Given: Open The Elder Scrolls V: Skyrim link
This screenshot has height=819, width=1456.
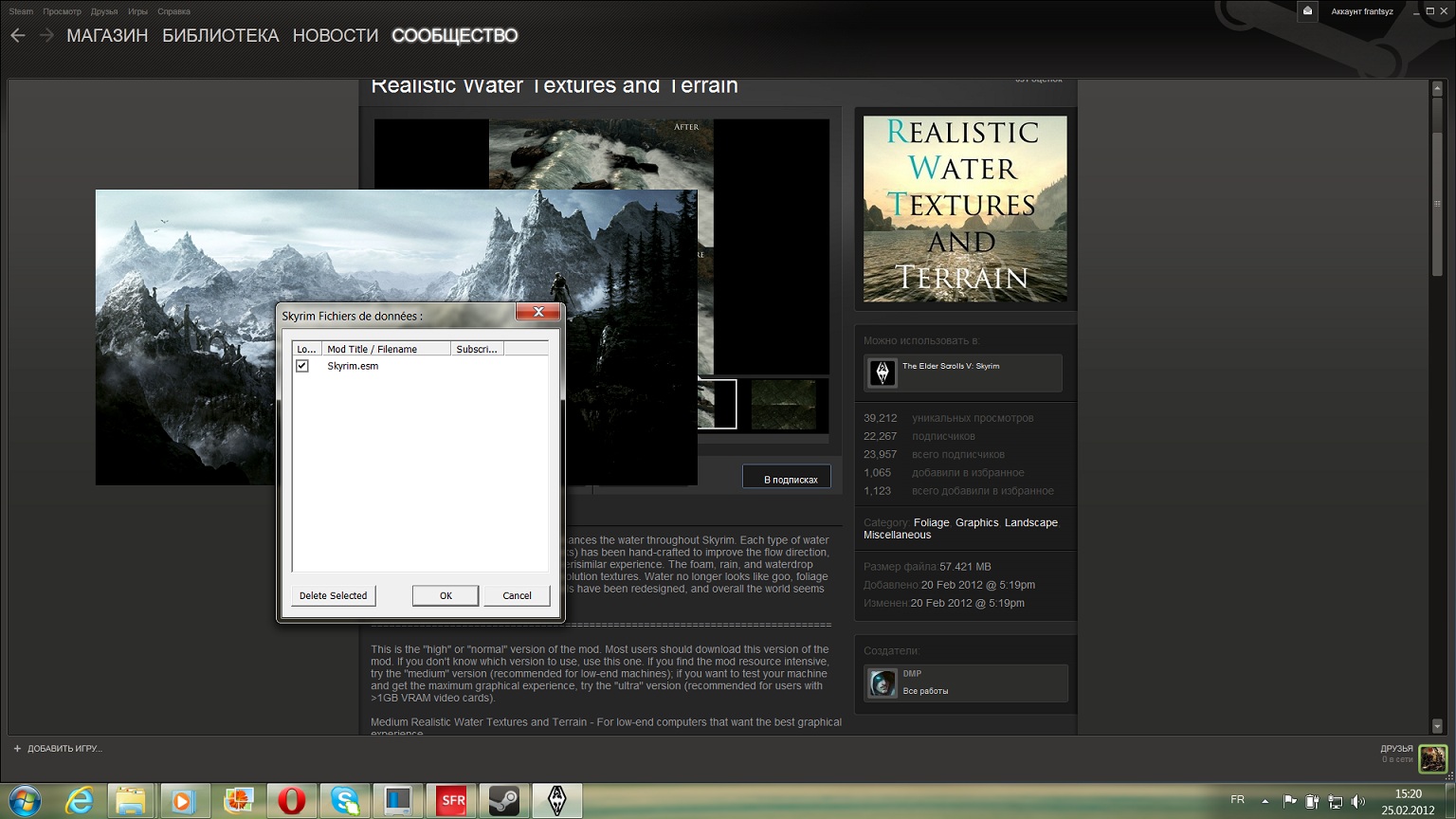Looking at the screenshot, I should (951, 366).
